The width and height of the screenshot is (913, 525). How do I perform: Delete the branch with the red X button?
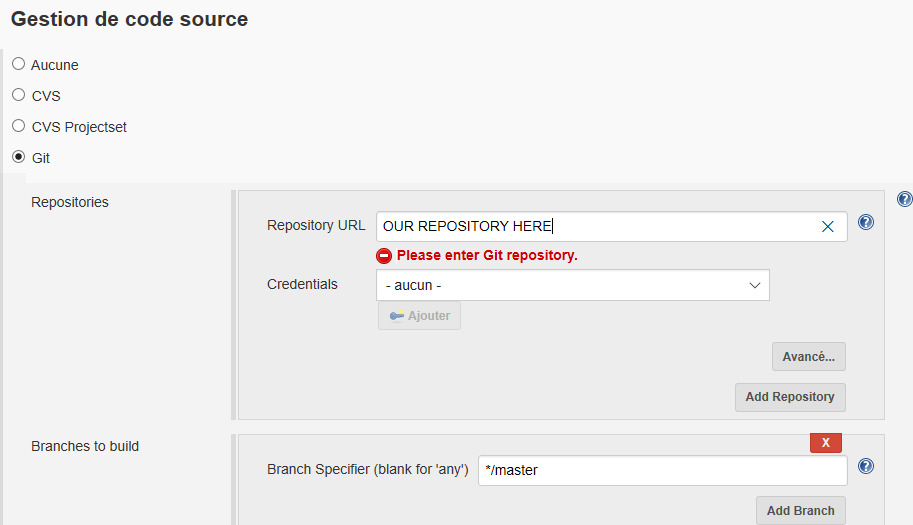[825, 442]
